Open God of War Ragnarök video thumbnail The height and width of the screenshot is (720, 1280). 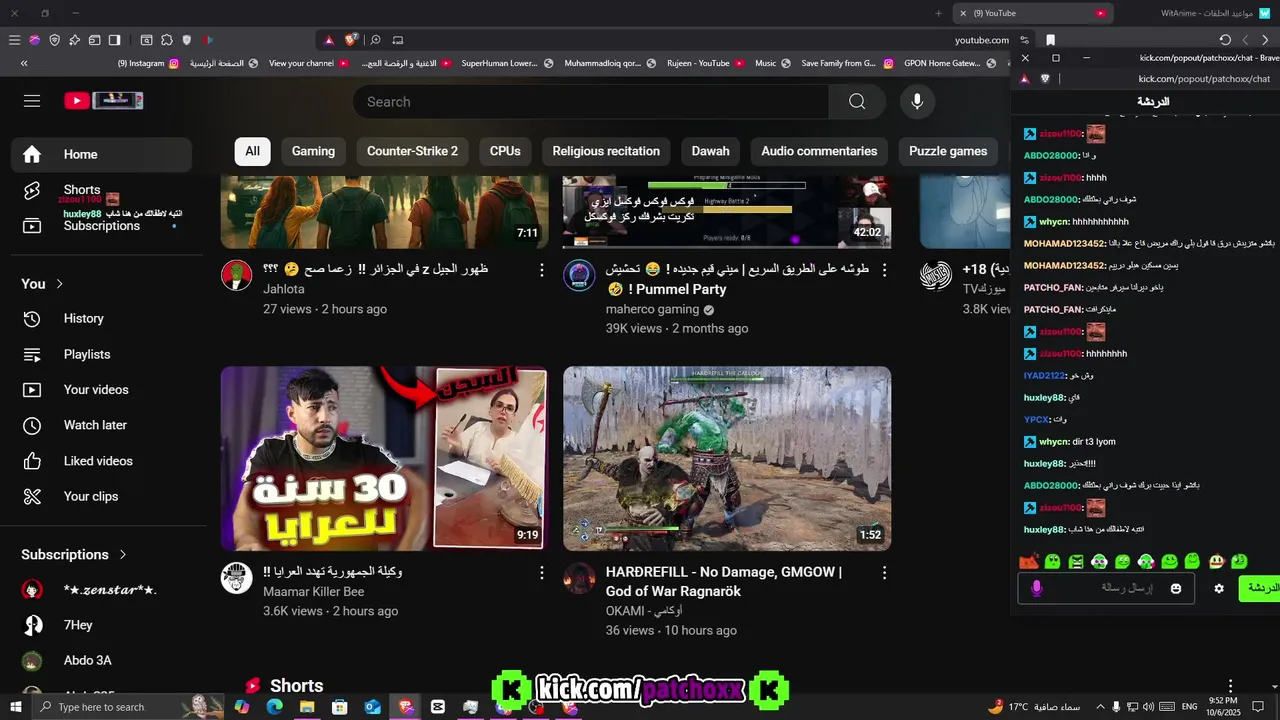pyautogui.click(x=727, y=458)
